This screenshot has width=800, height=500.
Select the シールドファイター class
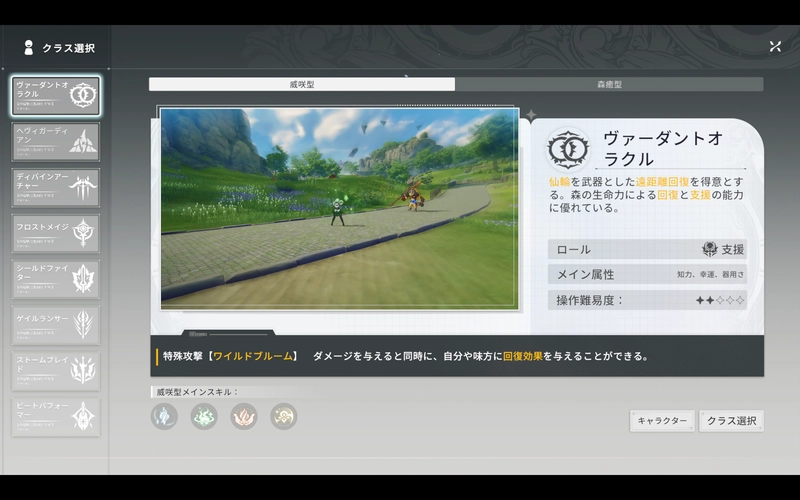coord(56,279)
